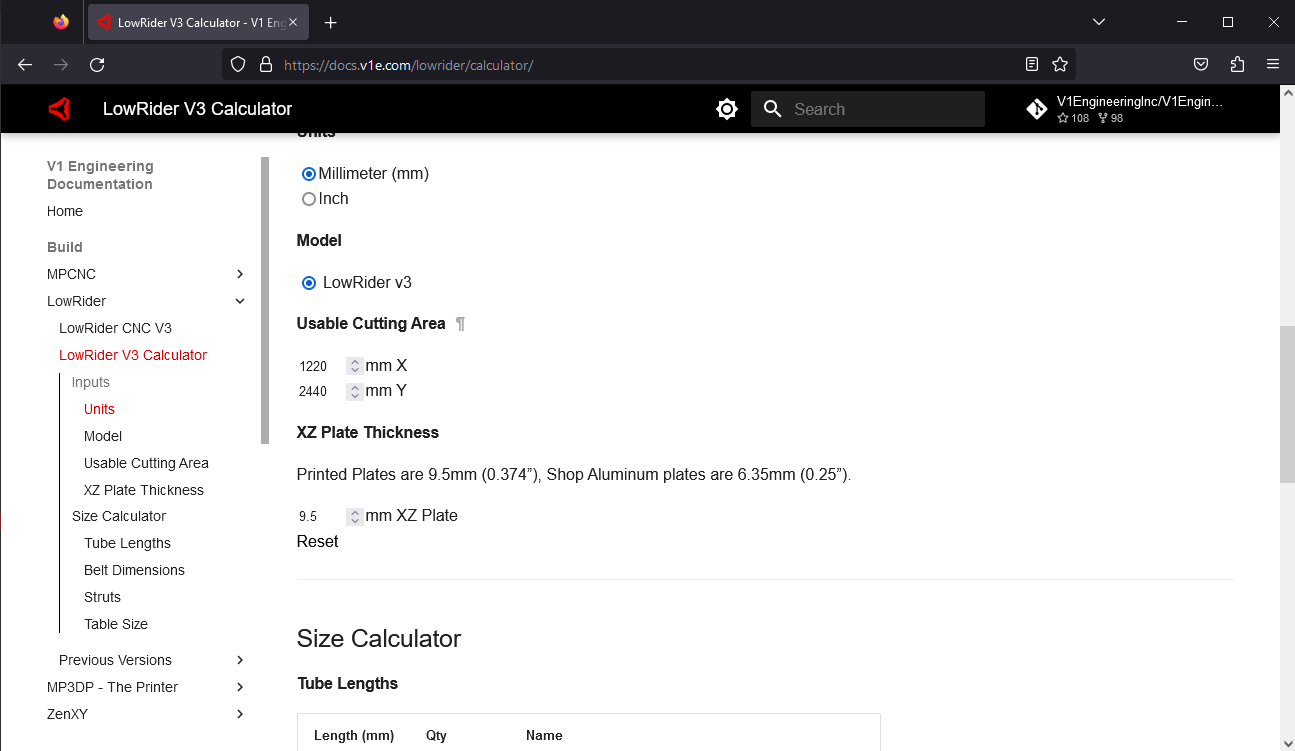Viewport: 1295px width, 751px height.
Task: Open the search with the magnifier icon
Action: pyautogui.click(x=772, y=108)
